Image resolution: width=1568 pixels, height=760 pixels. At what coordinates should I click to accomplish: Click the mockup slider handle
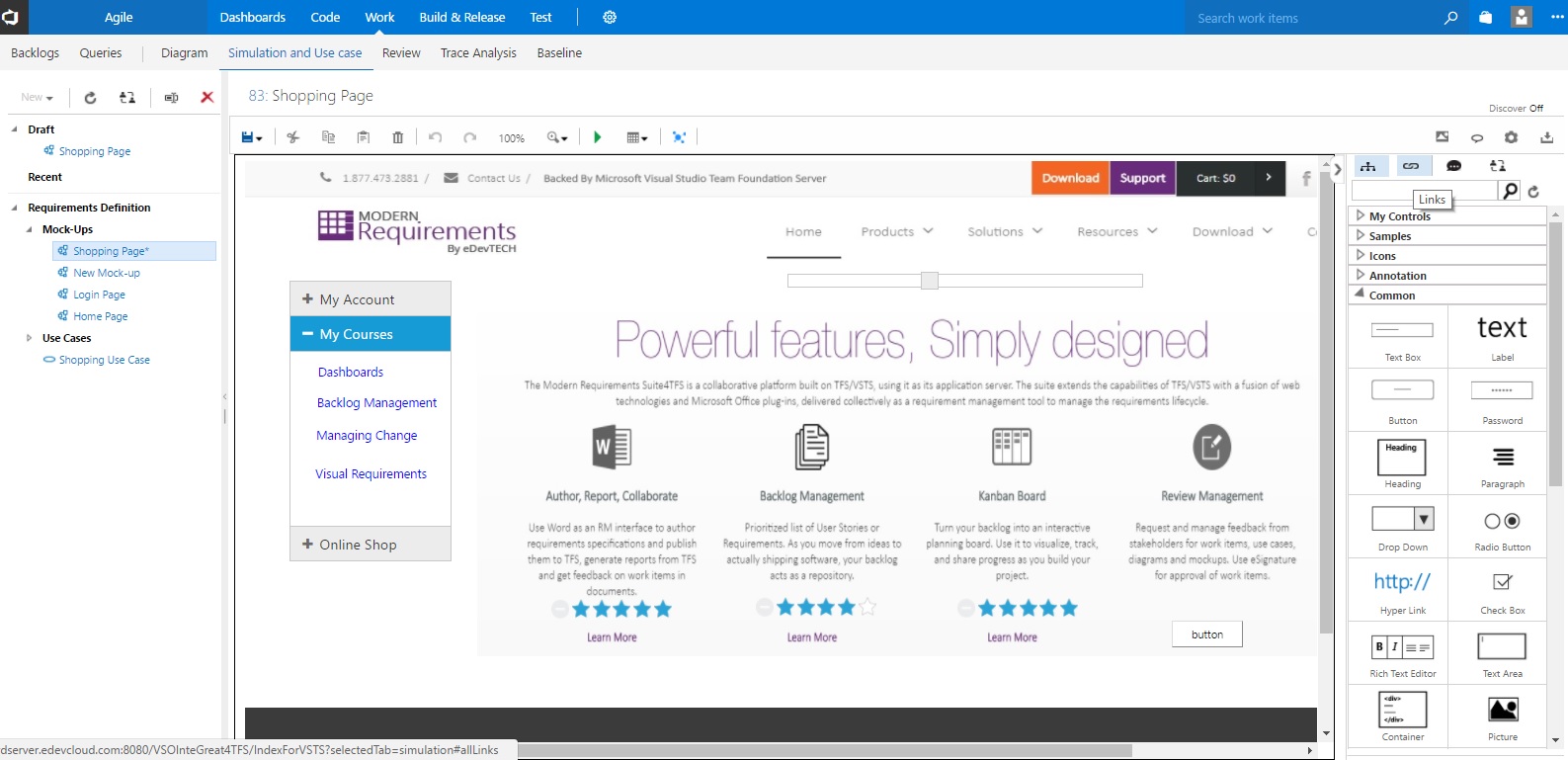(930, 281)
